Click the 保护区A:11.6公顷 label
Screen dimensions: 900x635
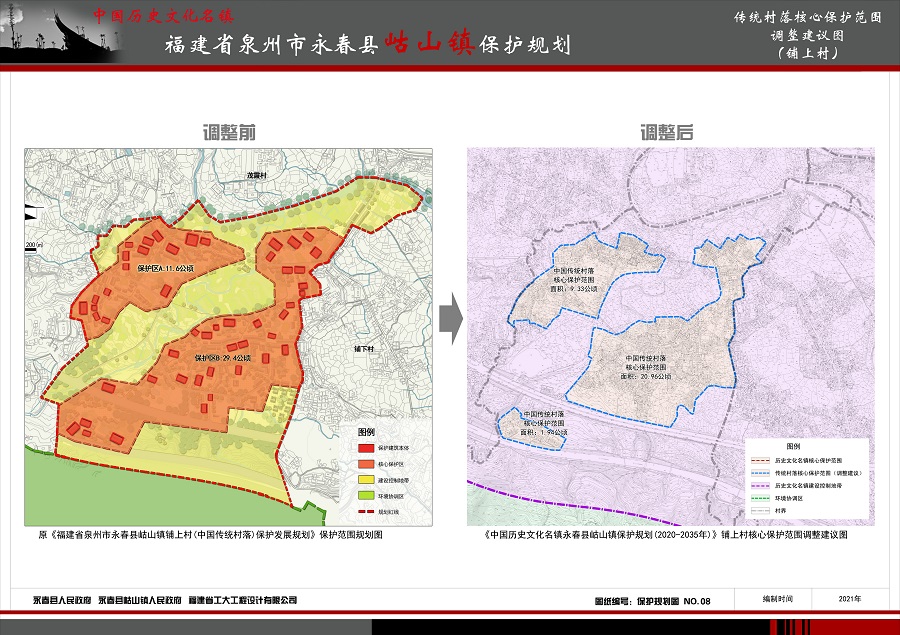click(x=165, y=269)
